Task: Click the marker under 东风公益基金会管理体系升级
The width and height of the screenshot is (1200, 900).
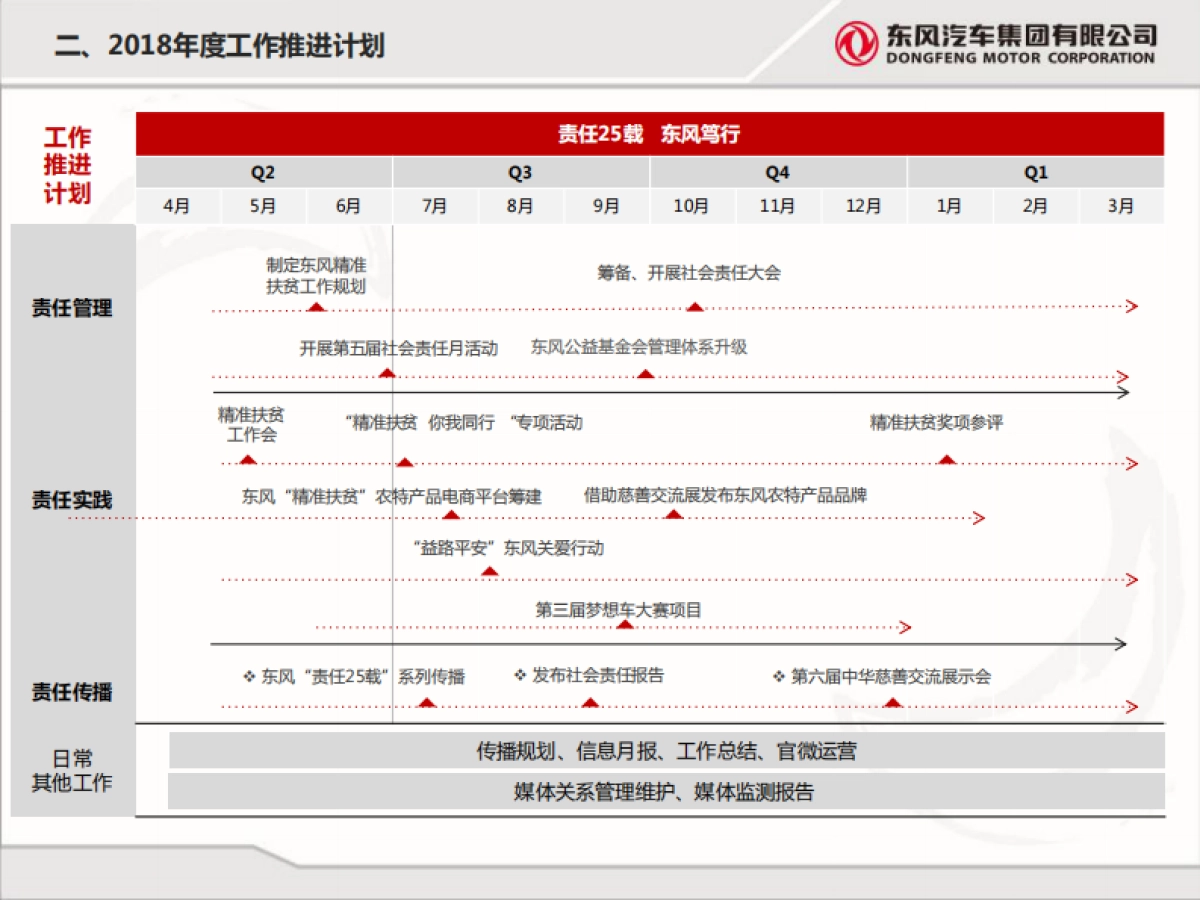Action: tap(647, 373)
